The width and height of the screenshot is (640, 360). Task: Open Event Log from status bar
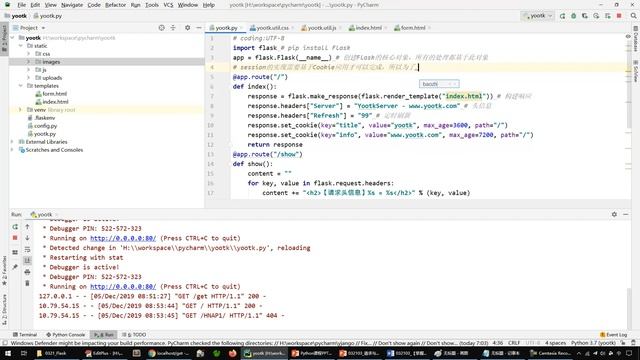point(613,335)
